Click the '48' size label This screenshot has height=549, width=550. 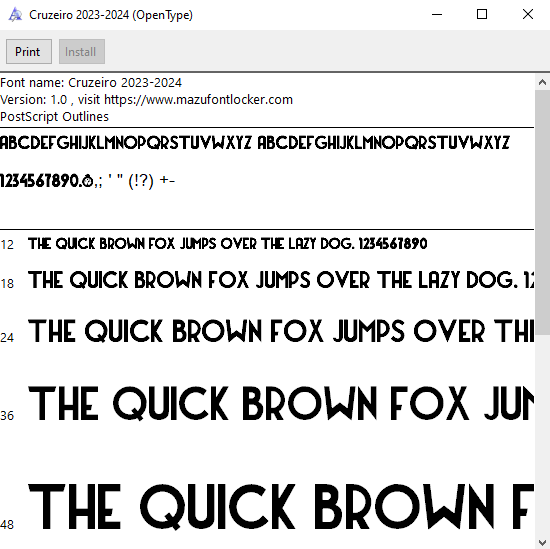coord(7,525)
